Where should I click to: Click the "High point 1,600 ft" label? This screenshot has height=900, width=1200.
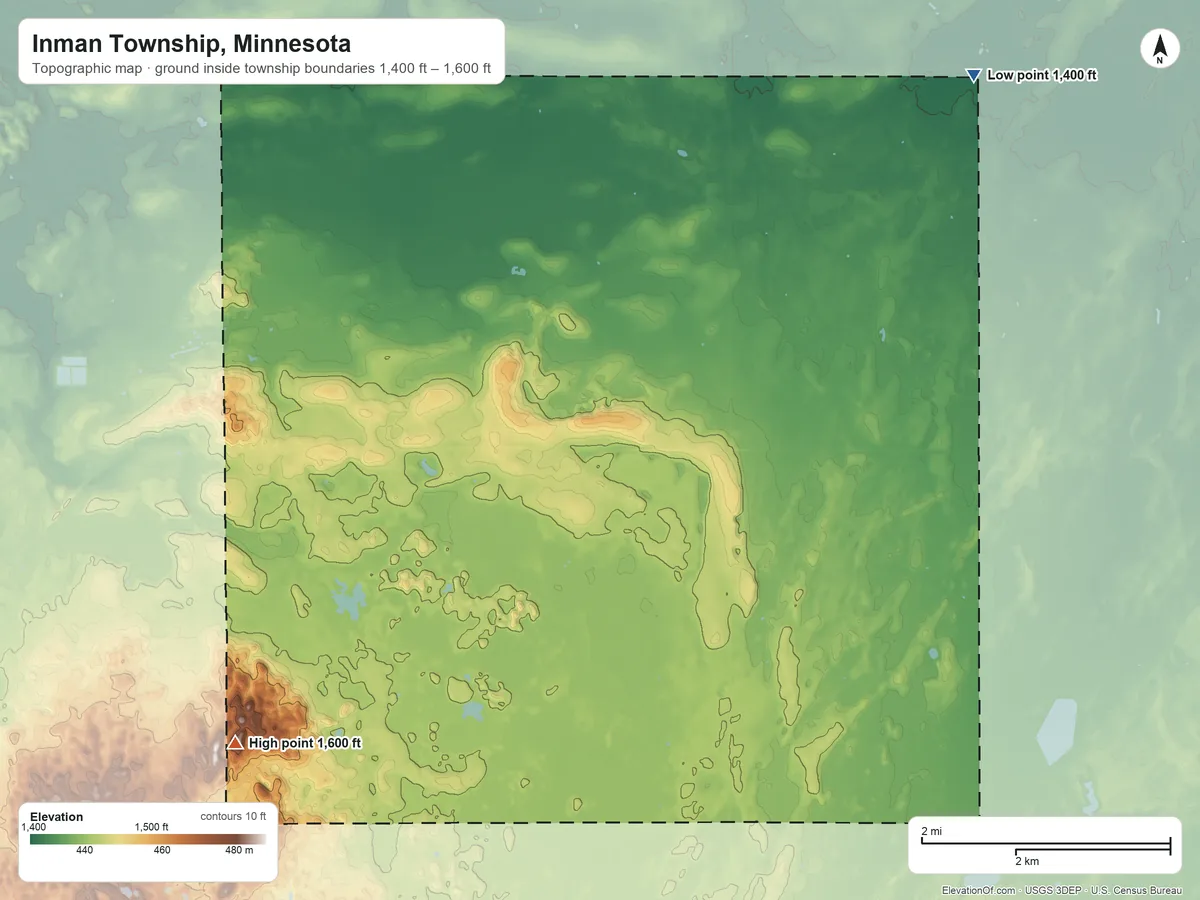pos(305,743)
